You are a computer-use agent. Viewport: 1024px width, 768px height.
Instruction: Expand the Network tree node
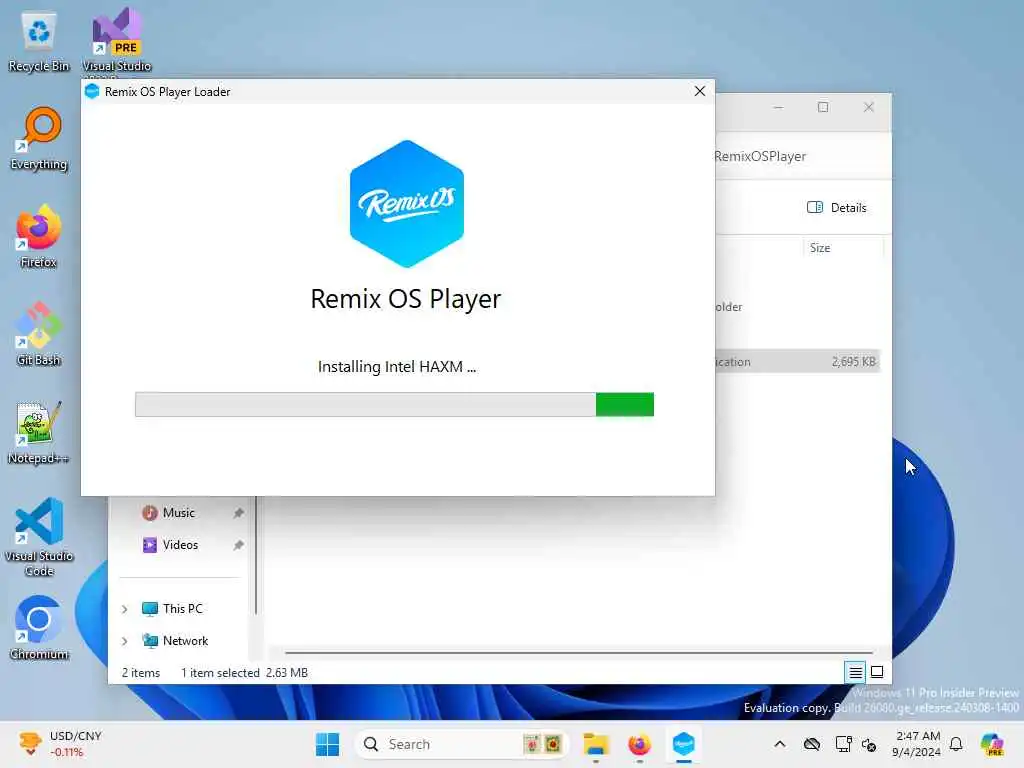click(124, 641)
